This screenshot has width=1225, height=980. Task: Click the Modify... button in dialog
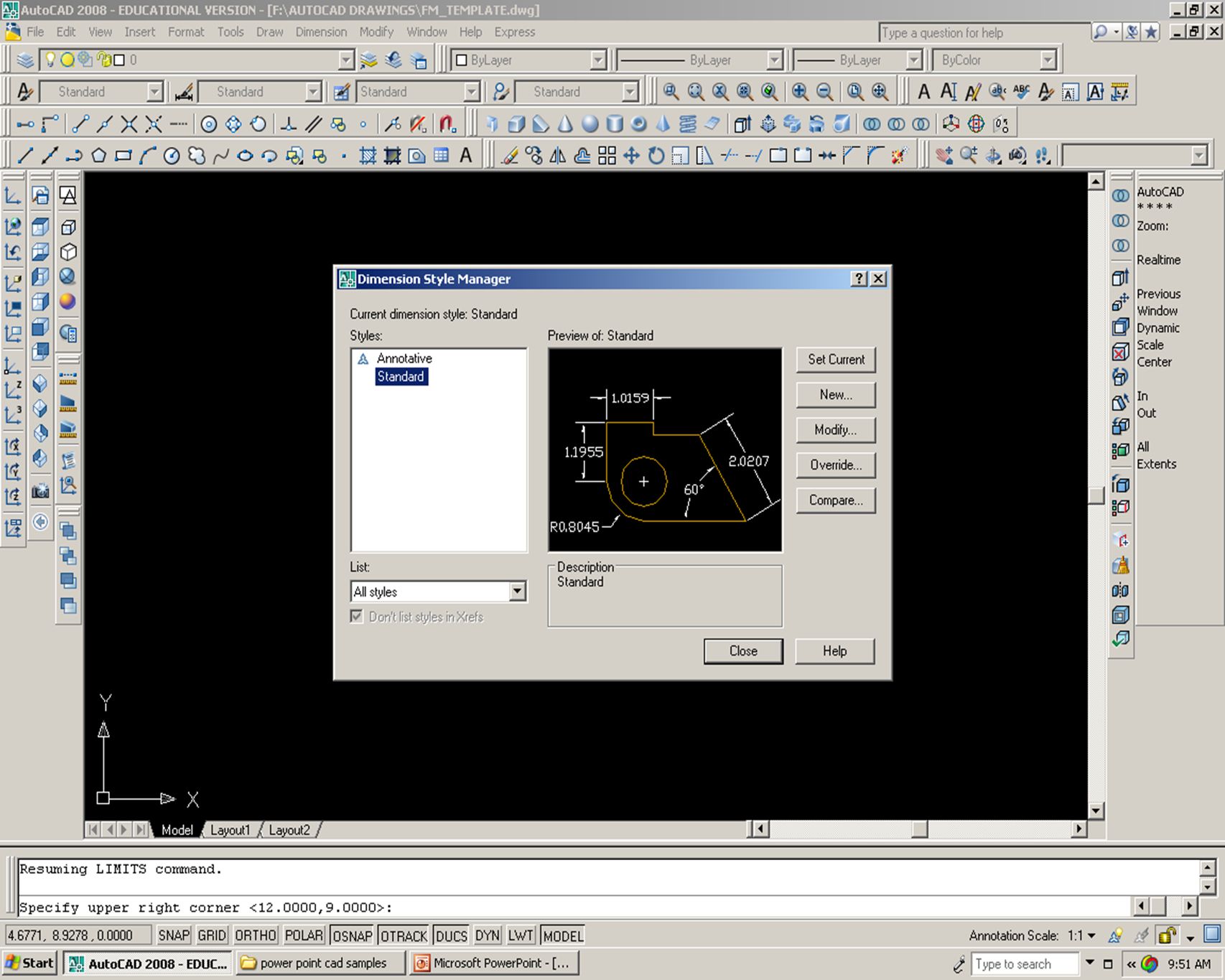[x=836, y=429]
